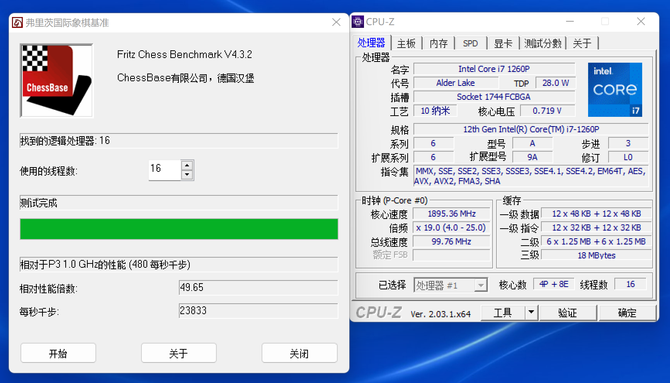
Task: Click the 10 纳米 process value
Action: click(435, 111)
